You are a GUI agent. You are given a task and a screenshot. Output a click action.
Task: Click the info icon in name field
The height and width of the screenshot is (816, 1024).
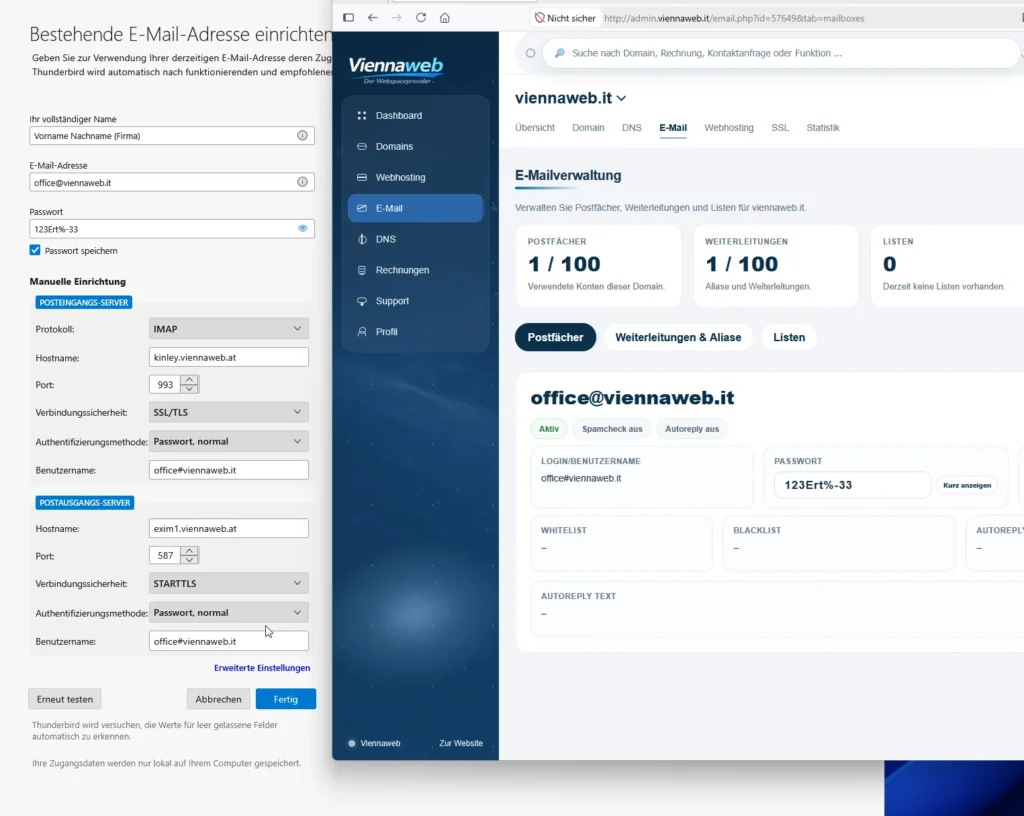click(302, 135)
